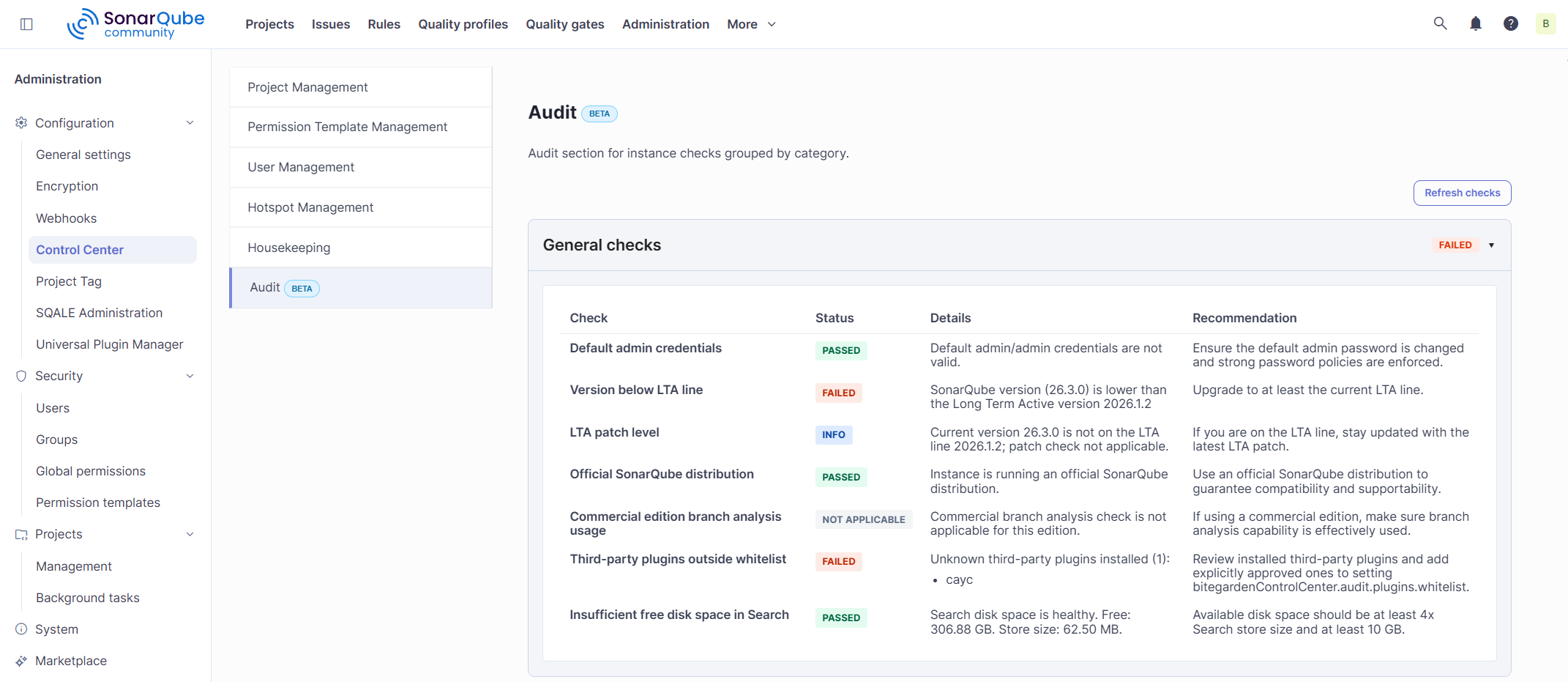Open Quality gates in the top navigation
This screenshot has height=682, width=1568.
[565, 24]
